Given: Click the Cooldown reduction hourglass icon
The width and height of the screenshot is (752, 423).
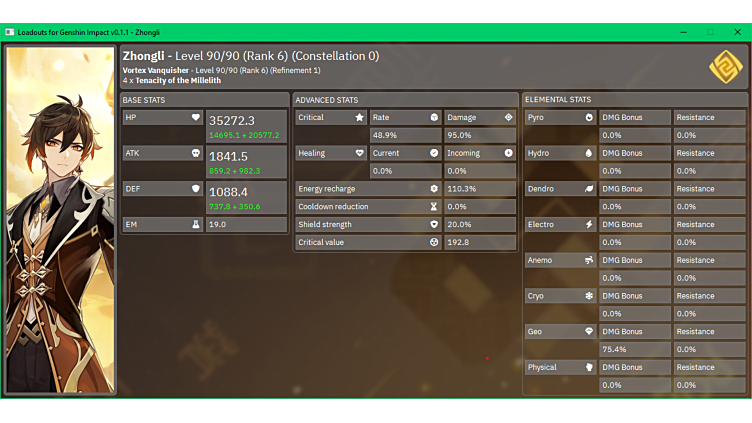Looking at the screenshot, I should click(434, 207).
